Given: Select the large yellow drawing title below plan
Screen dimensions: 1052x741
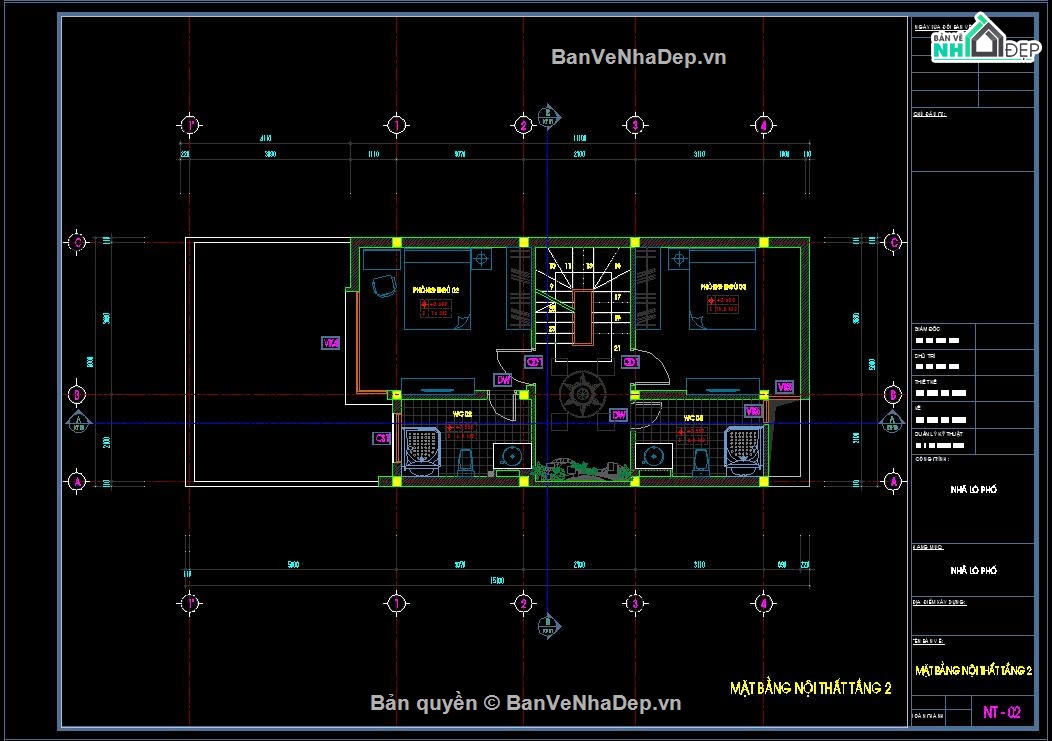Looking at the screenshot, I should [x=810, y=688].
